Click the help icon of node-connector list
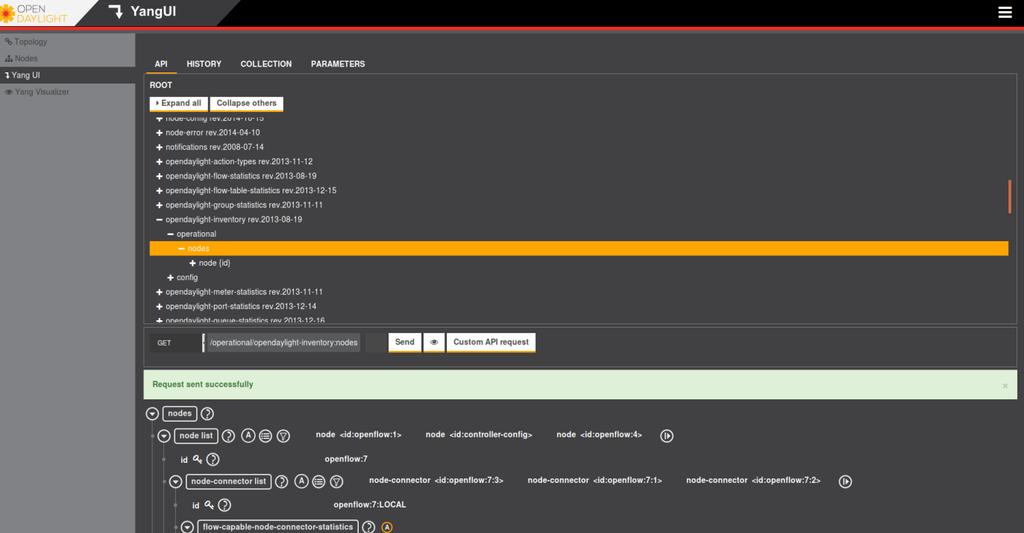The image size is (1024, 533). [281, 481]
